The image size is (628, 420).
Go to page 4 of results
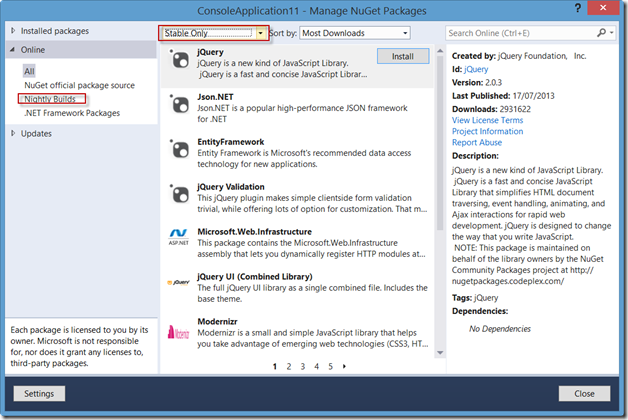316,366
